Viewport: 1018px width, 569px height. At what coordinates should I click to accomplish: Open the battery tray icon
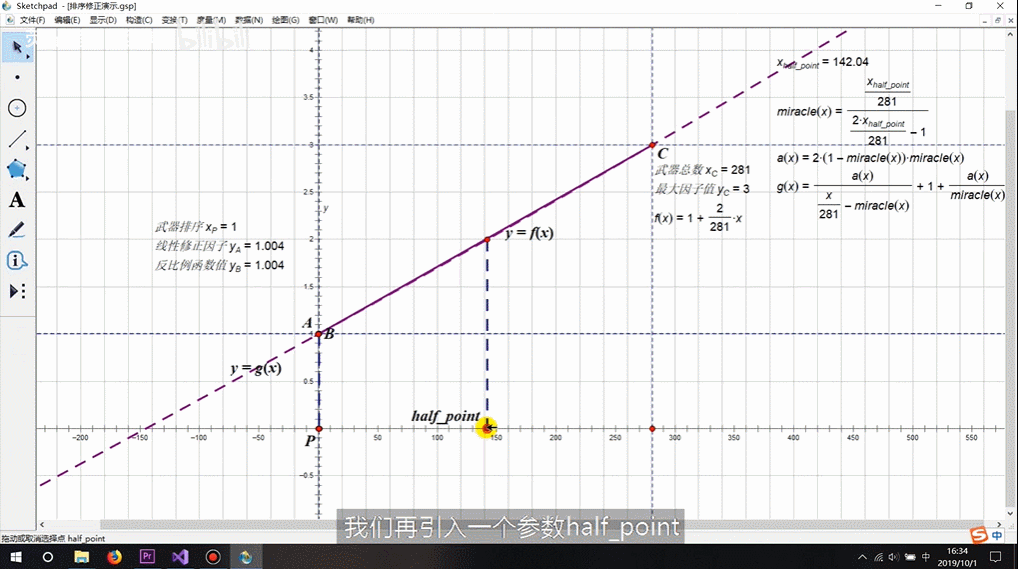pyautogui.click(x=910, y=557)
